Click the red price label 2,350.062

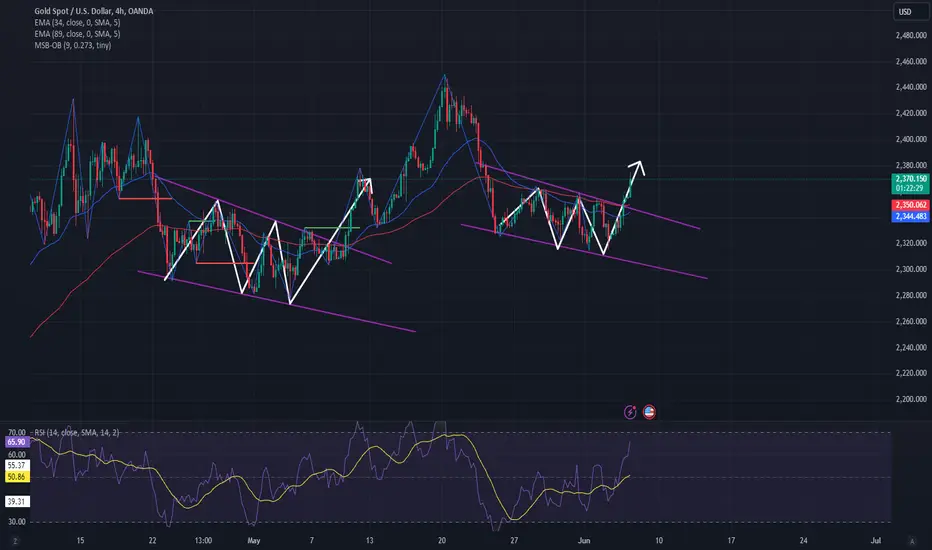pos(911,205)
